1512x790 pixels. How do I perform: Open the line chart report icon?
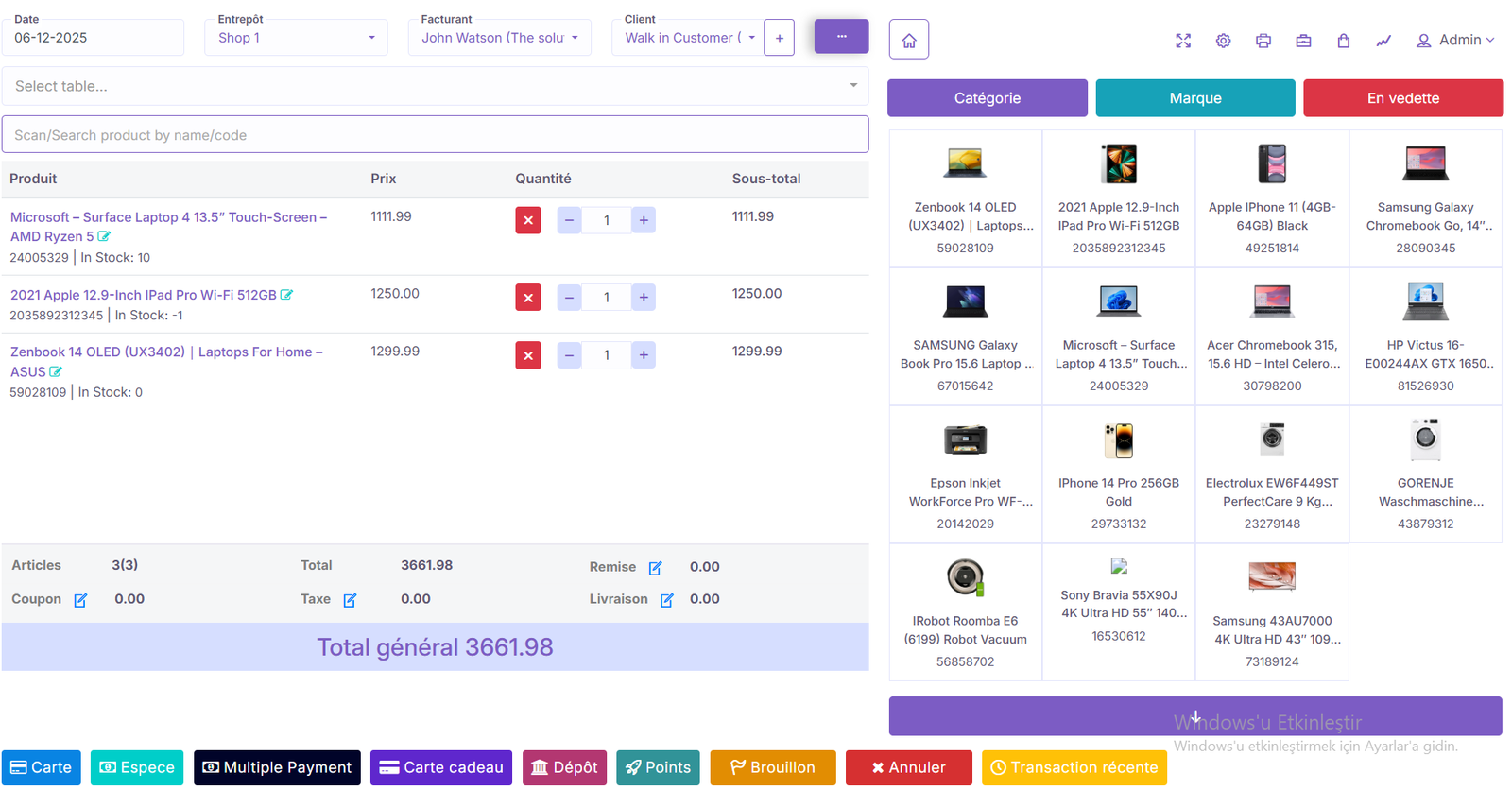tap(1383, 41)
